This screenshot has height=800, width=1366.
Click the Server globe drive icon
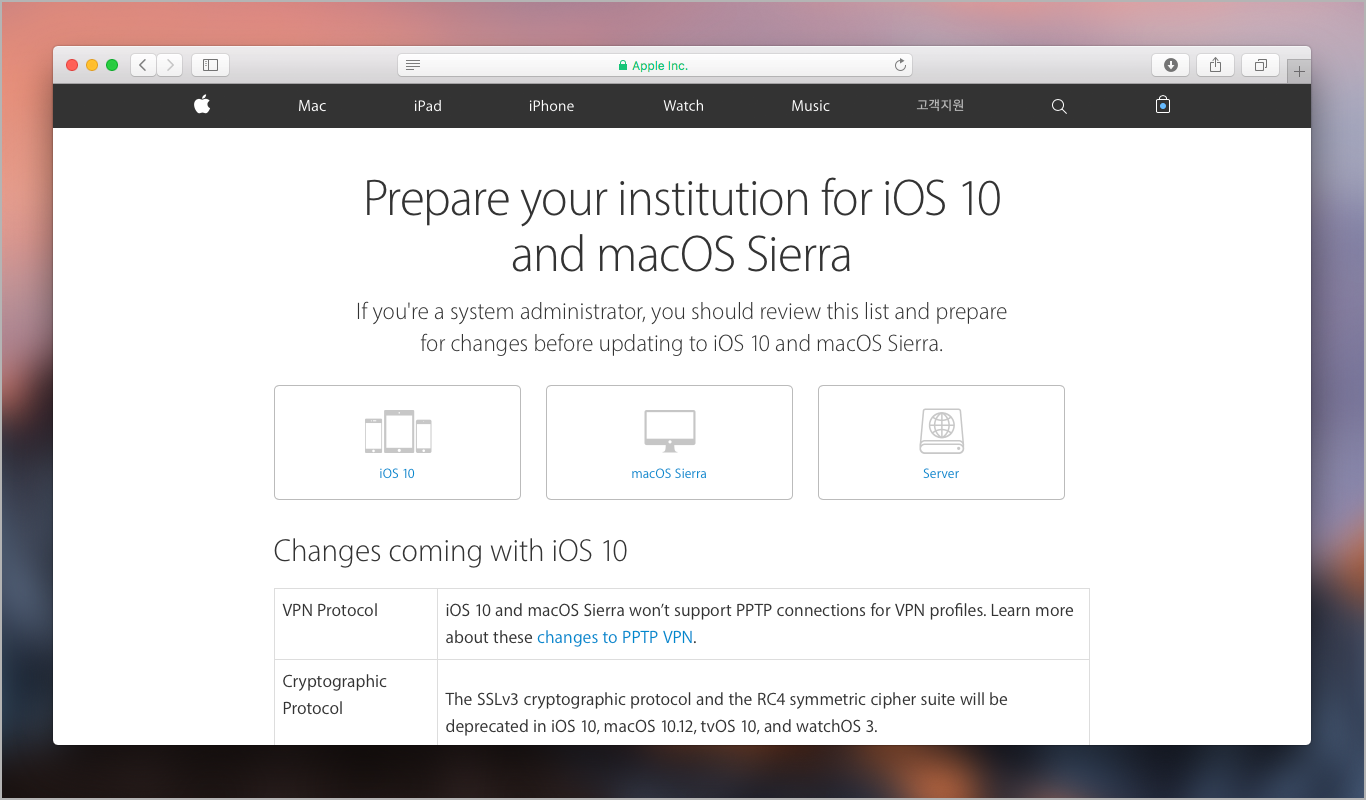[941, 431]
